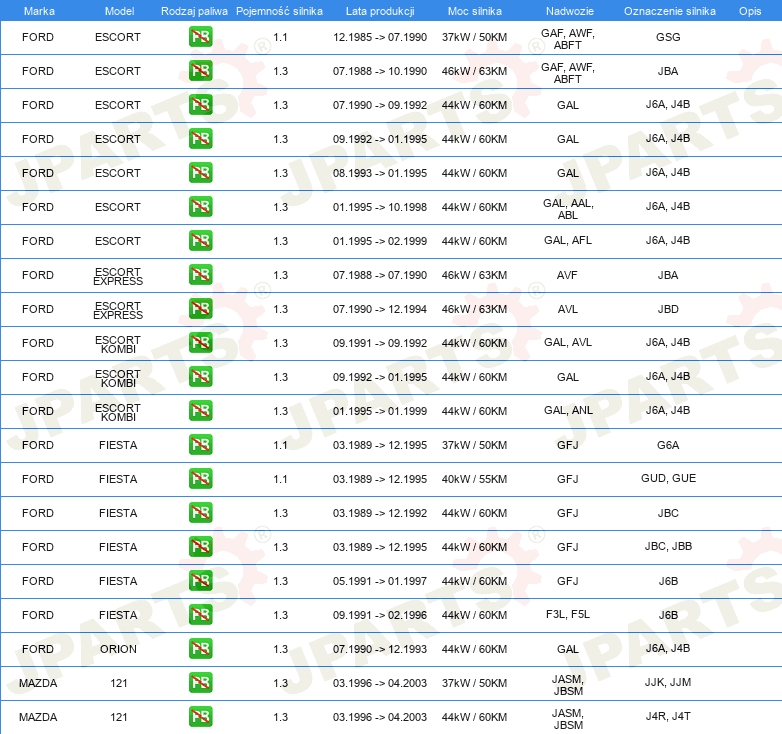The width and height of the screenshot is (782, 734).
Task: Select 37kW / 50KM in Mazda 121 row
Action: pos(474,683)
